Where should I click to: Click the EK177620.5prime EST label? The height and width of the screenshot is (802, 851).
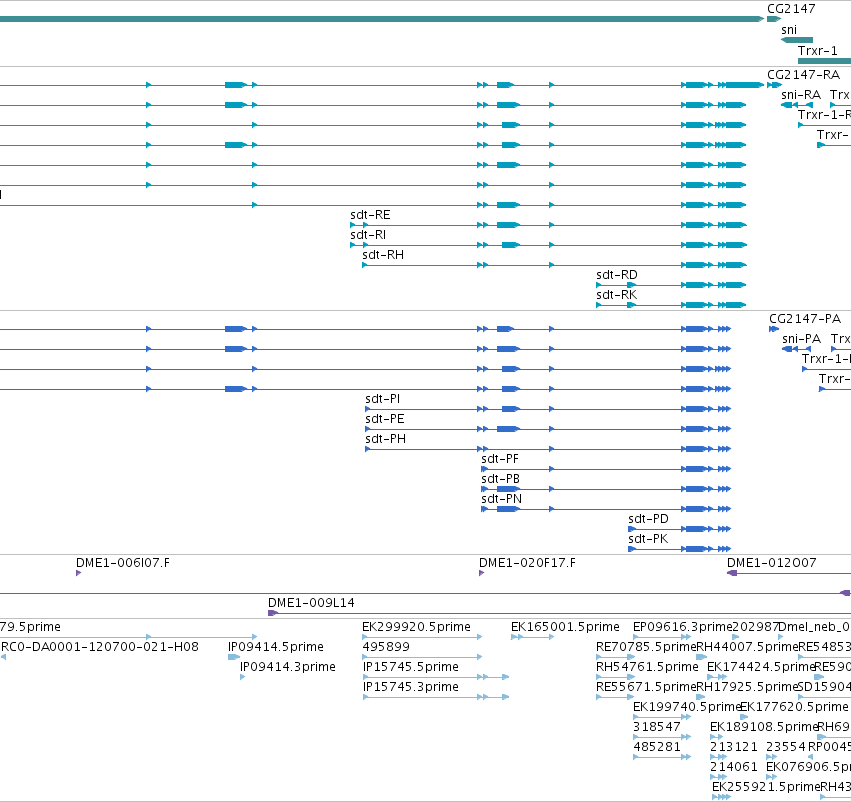pyautogui.click(x=794, y=708)
